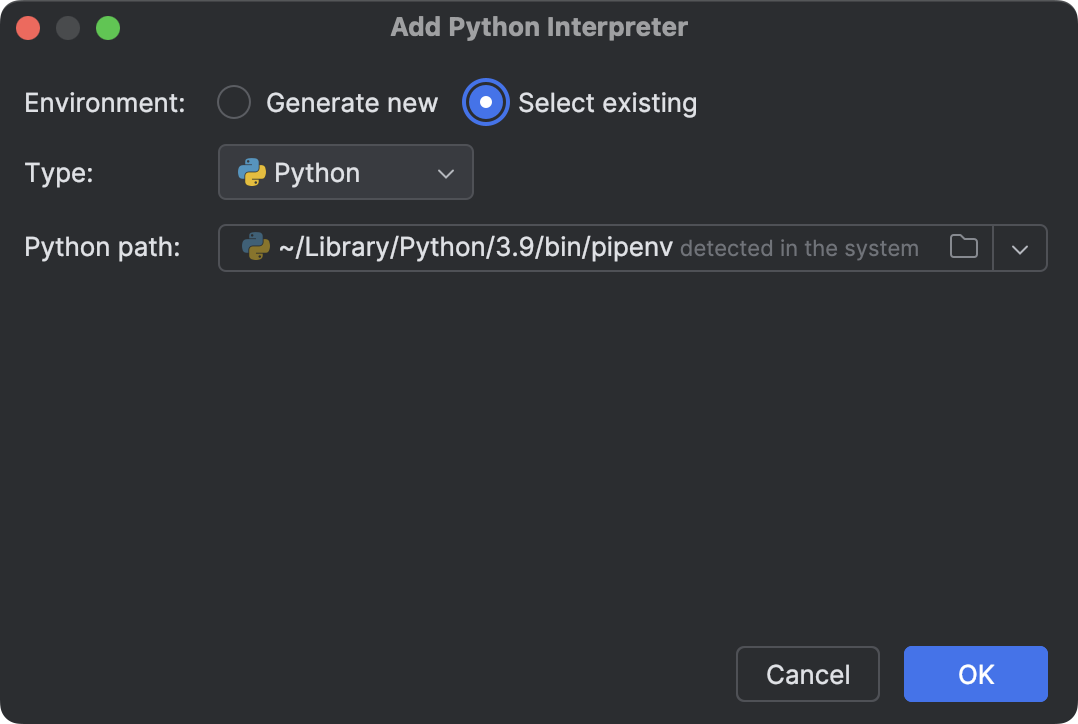
Task: Click the 'Add Python Interpreter' title bar
Action: (539, 27)
